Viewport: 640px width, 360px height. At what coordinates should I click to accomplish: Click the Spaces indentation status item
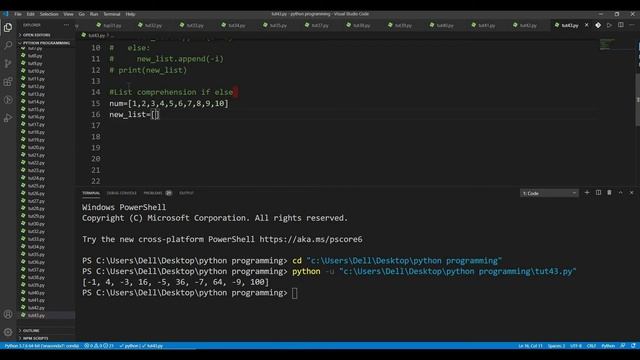(556, 346)
